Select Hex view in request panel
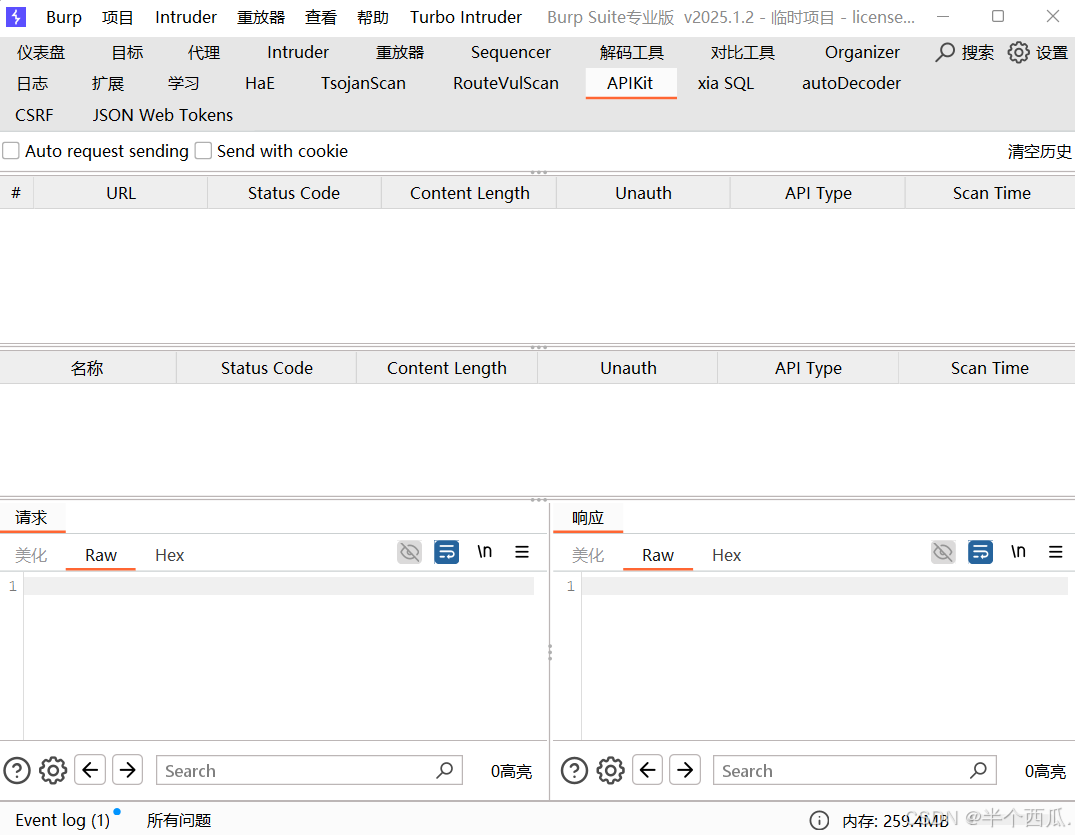Viewport: 1075px width, 835px height. 170,555
